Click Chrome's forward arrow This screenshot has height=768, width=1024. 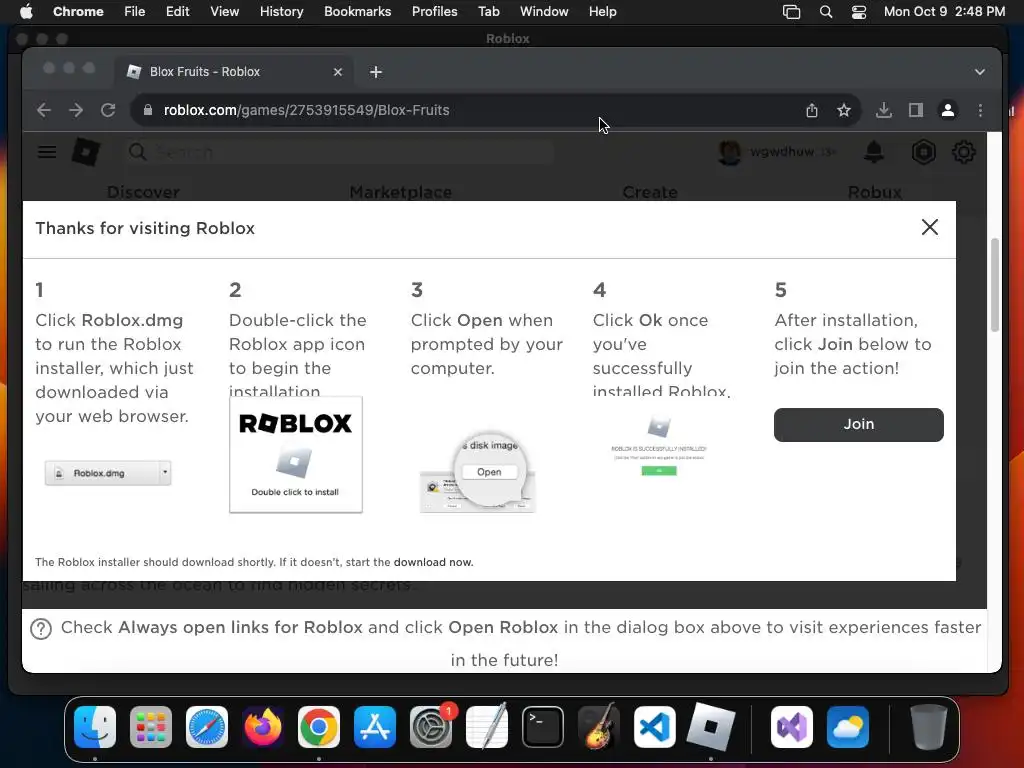tap(76, 110)
